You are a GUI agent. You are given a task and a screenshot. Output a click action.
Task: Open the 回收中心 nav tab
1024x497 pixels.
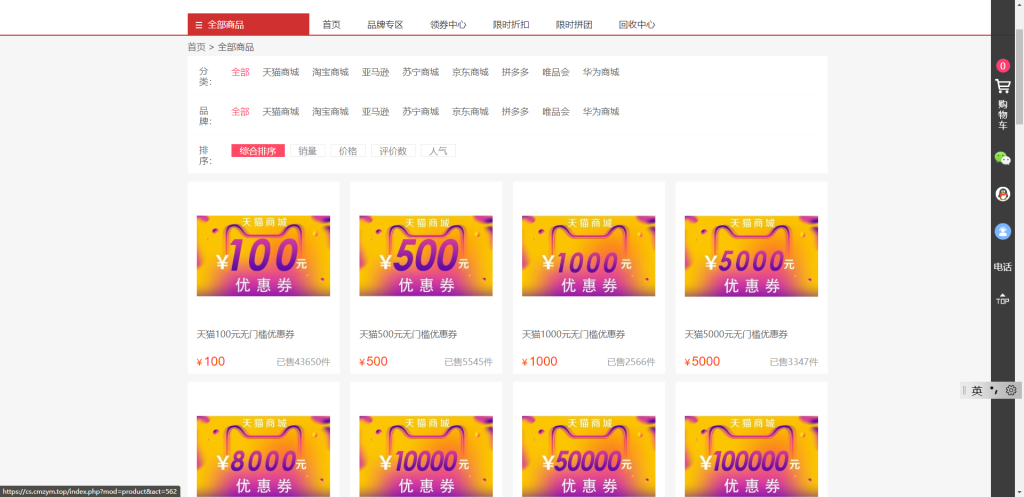[x=637, y=25]
